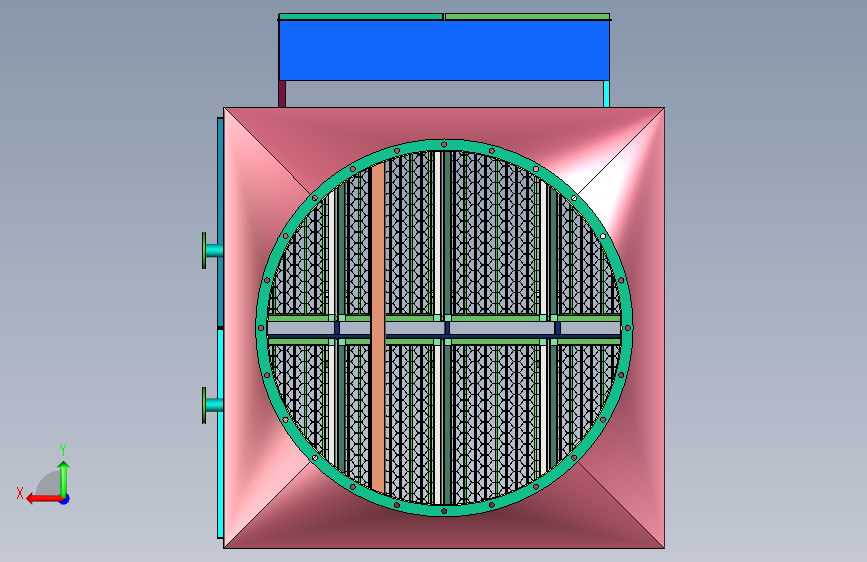Select the large blue box atop the model
The height and width of the screenshot is (562, 867).
[444, 50]
